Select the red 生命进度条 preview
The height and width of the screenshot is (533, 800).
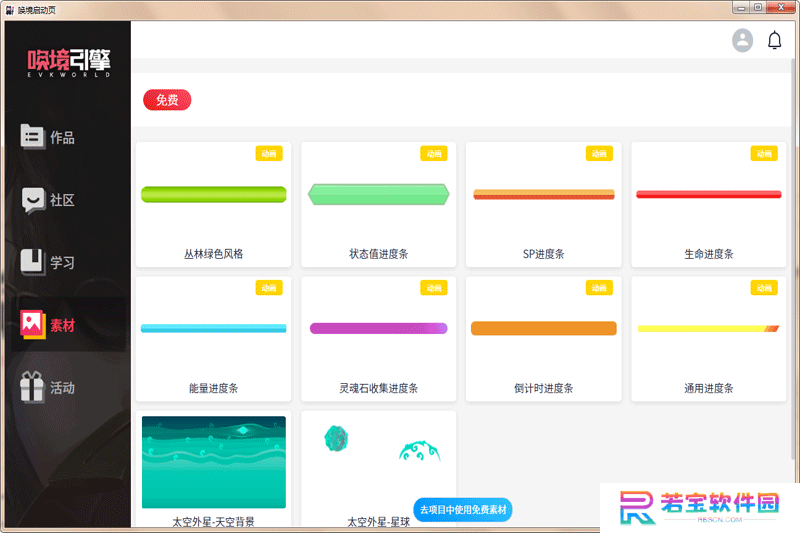coord(709,194)
